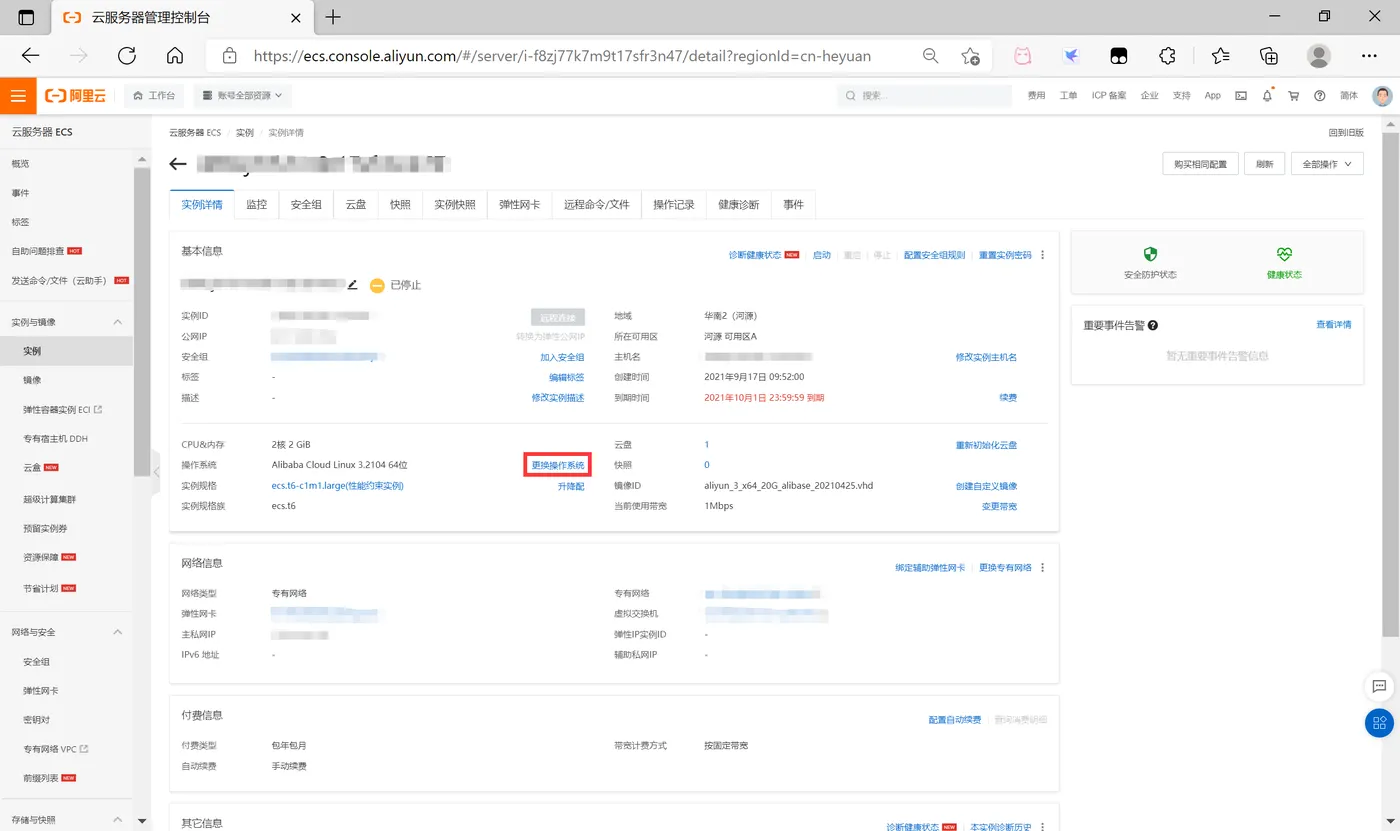Viewport: 1400px width, 831px height.
Task: Collapse the sidebar with the edge handle
Action: [156, 472]
